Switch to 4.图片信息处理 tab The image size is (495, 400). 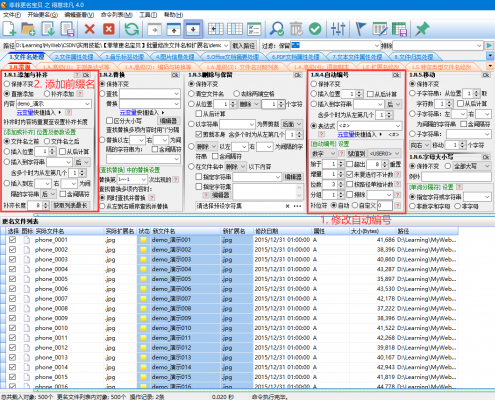175,57
